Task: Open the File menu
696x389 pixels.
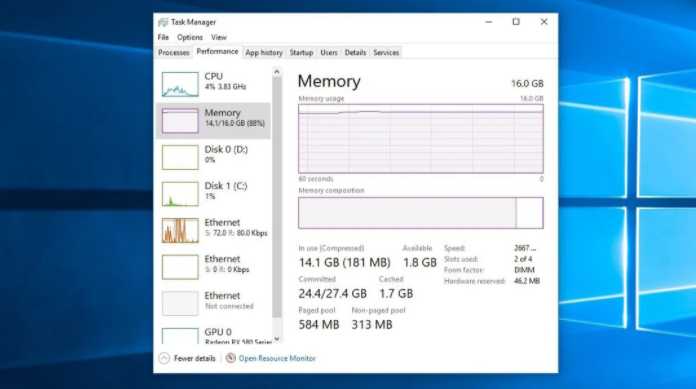Action: pyautogui.click(x=163, y=37)
